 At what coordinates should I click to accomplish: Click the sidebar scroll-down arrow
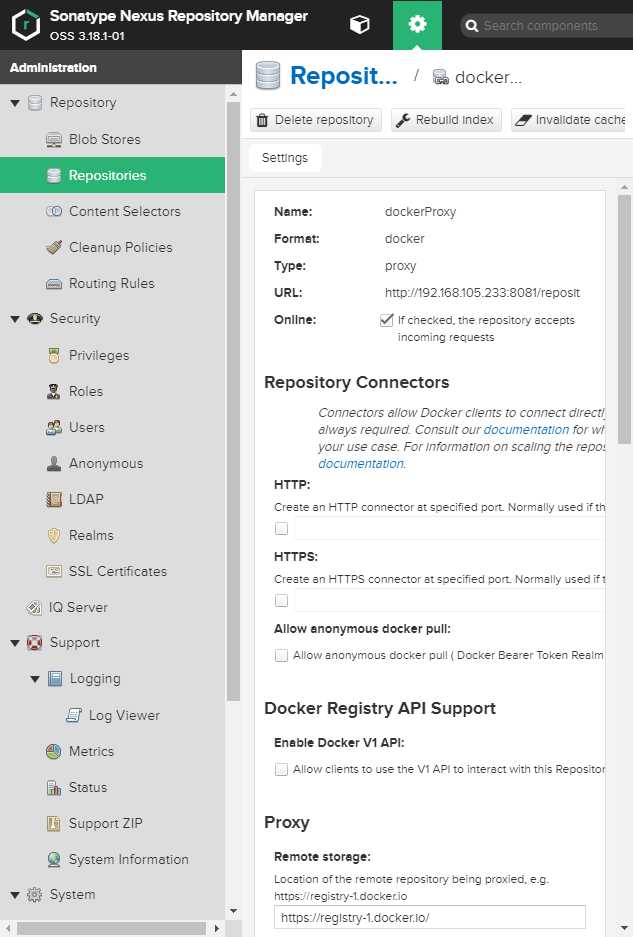pyautogui.click(x=233, y=911)
